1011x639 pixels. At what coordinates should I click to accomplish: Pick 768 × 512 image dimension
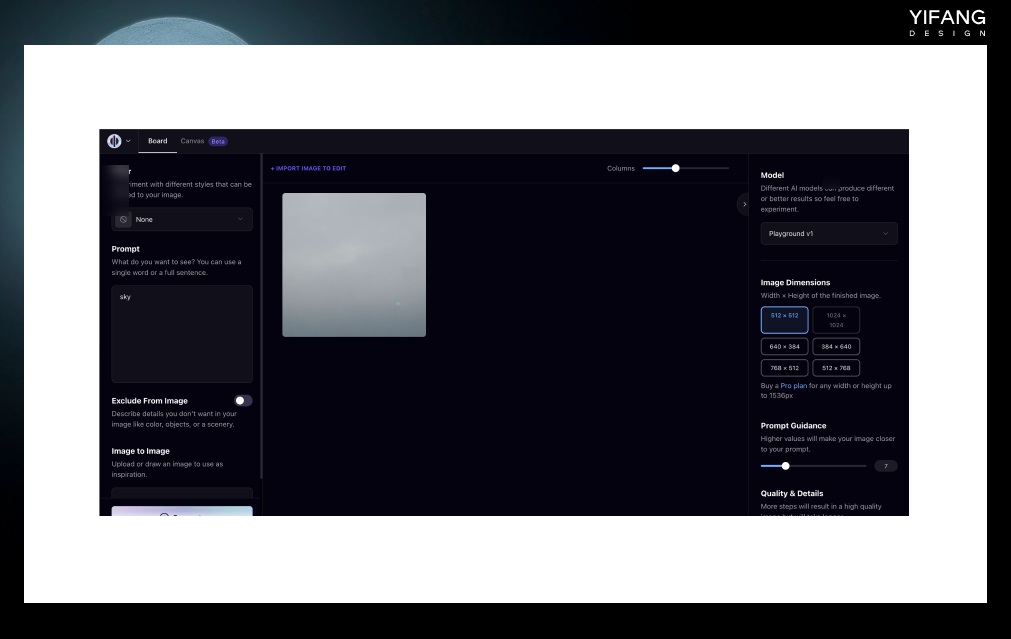(784, 368)
